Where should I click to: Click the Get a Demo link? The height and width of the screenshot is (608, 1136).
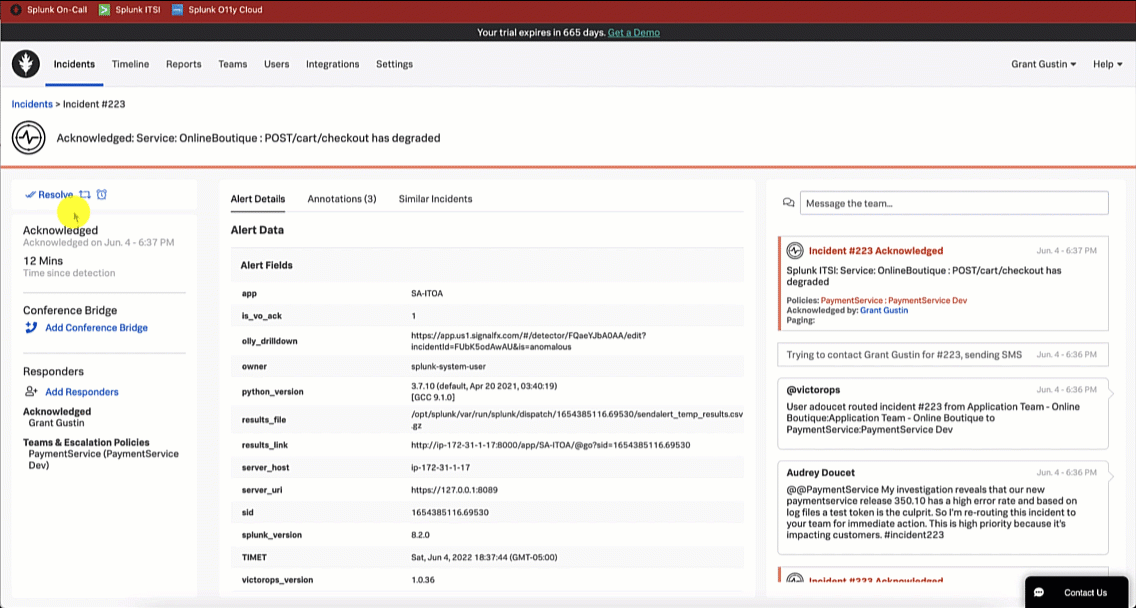634,32
